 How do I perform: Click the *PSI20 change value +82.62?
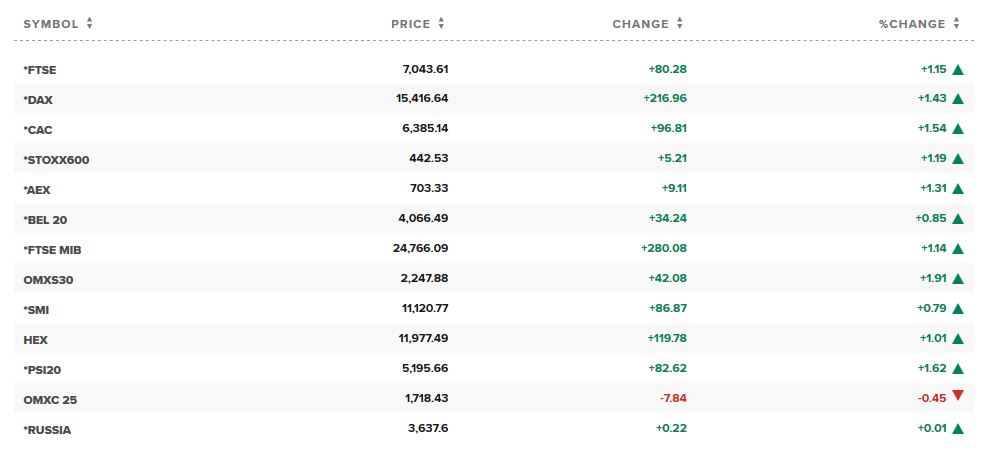point(665,369)
